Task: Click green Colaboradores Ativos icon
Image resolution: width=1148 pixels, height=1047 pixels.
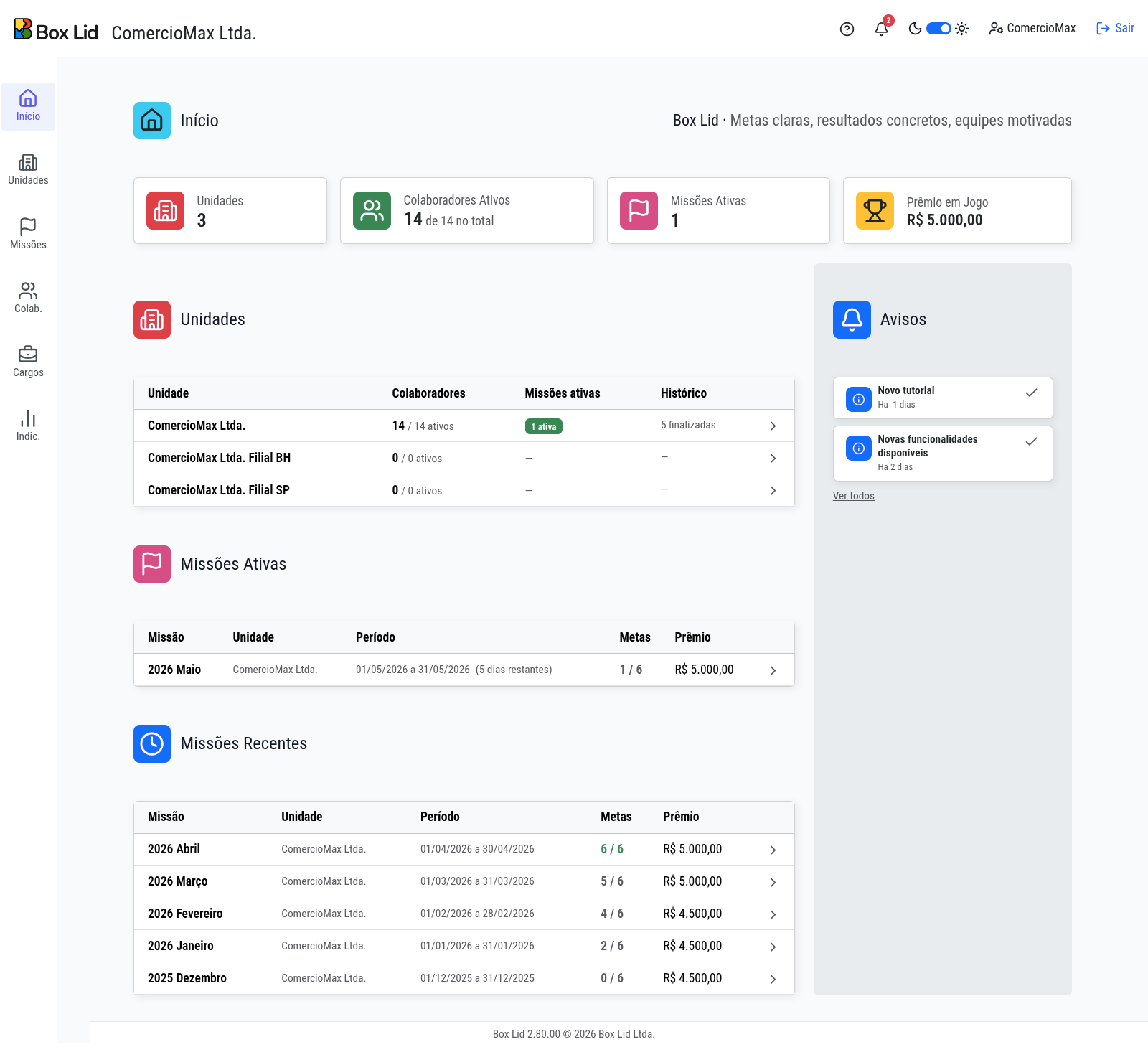Action: point(372,210)
